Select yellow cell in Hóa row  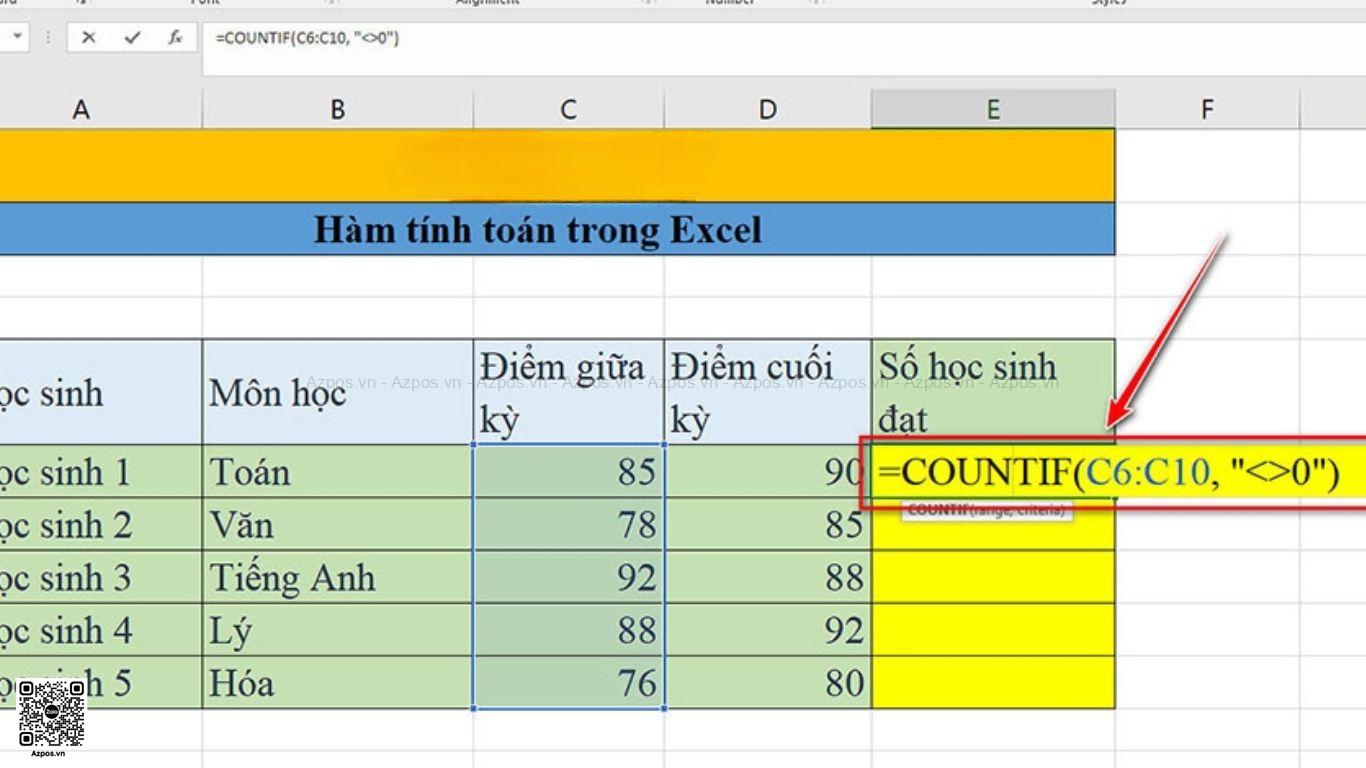coord(993,683)
